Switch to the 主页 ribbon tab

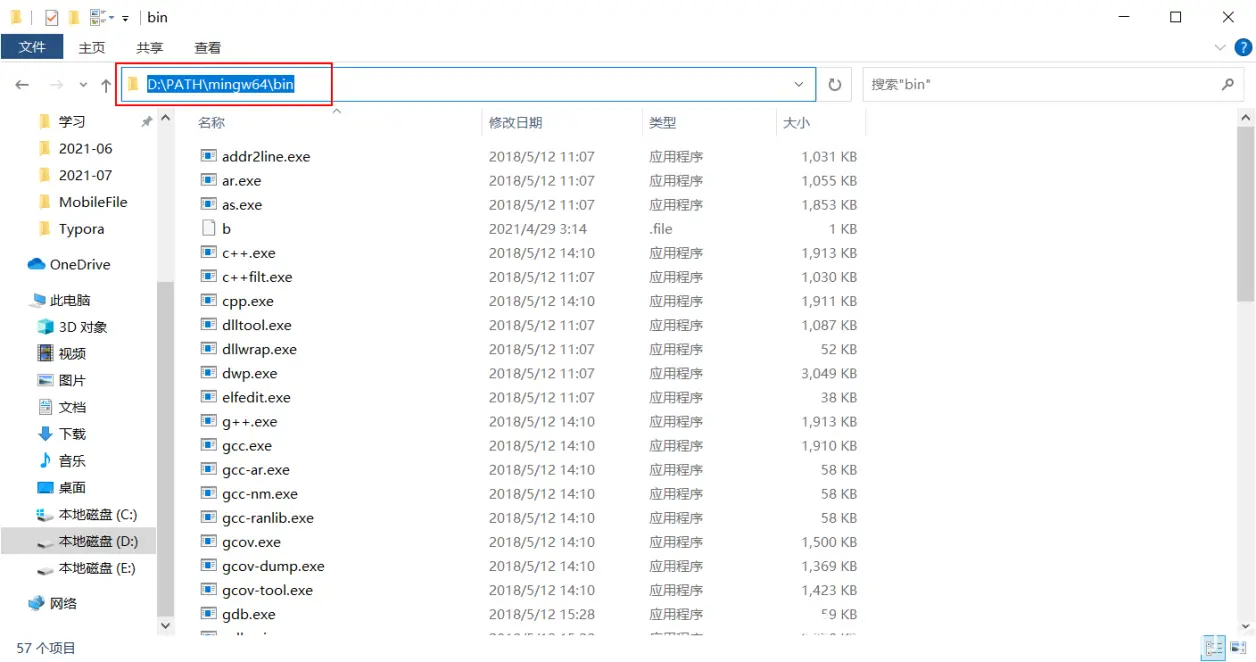tap(92, 47)
